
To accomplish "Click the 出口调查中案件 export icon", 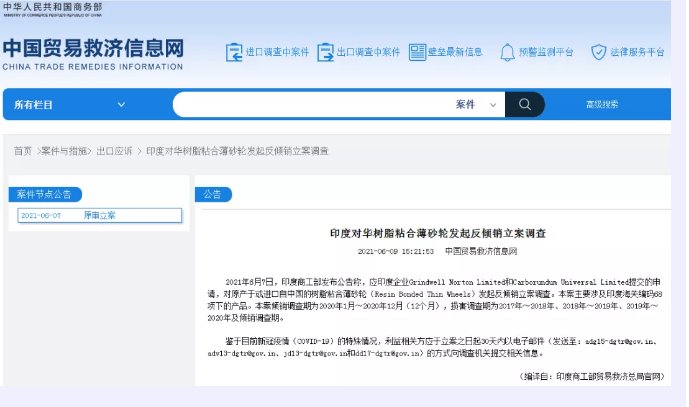I will [x=326, y=52].
